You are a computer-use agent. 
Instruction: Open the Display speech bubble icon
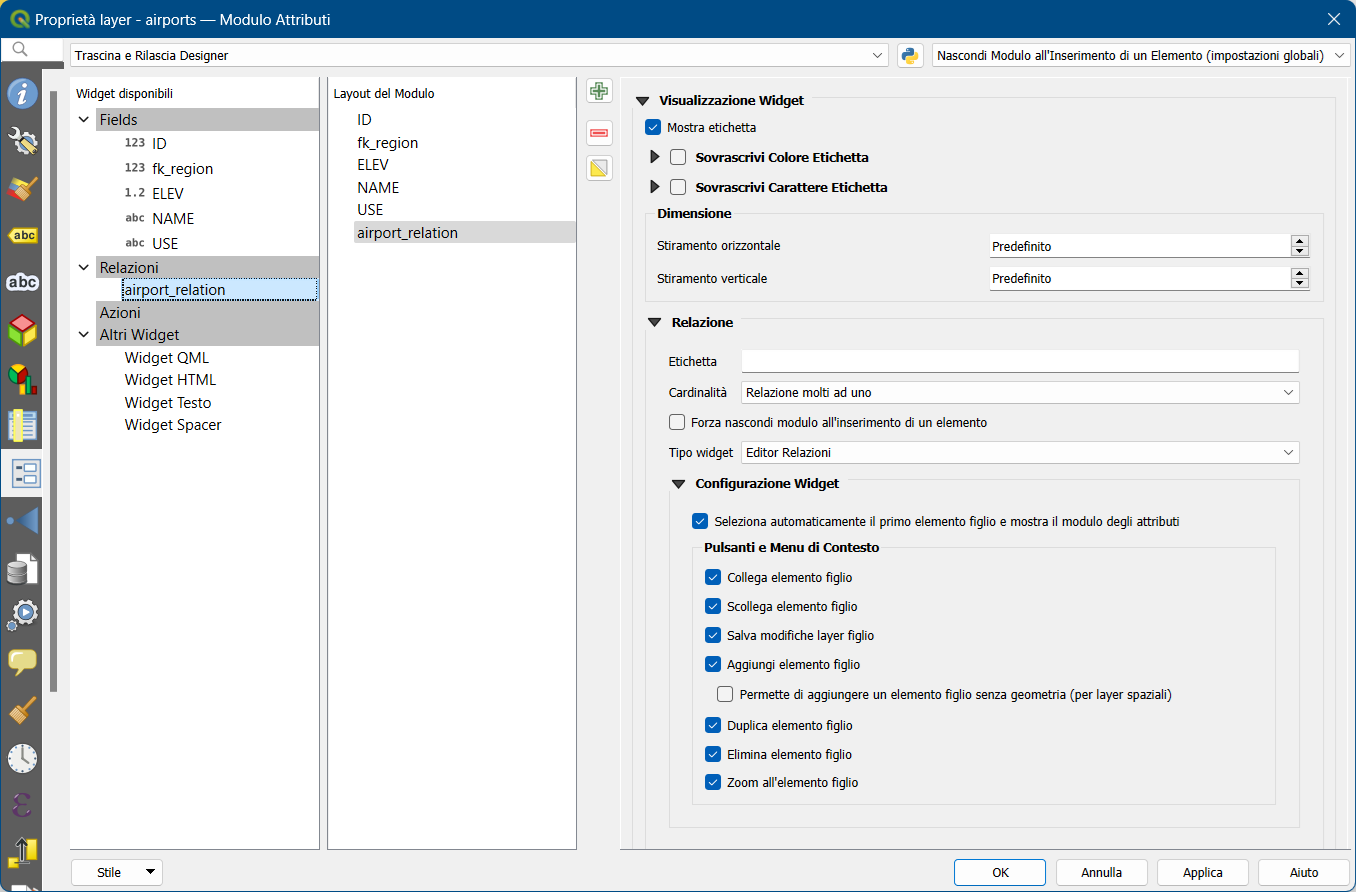pos(22,661)
